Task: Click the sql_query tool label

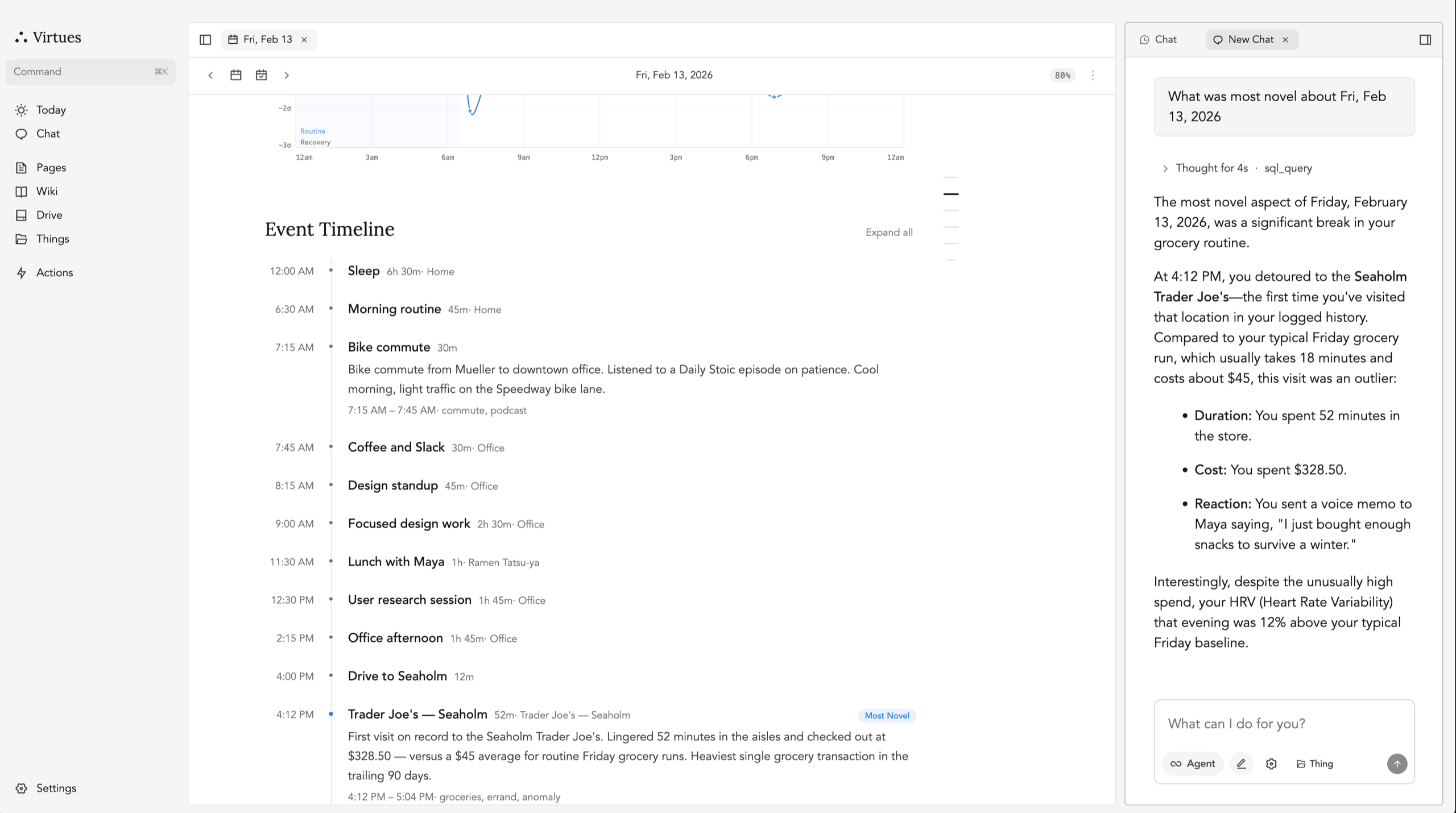Action: (x=1288, y=168)
